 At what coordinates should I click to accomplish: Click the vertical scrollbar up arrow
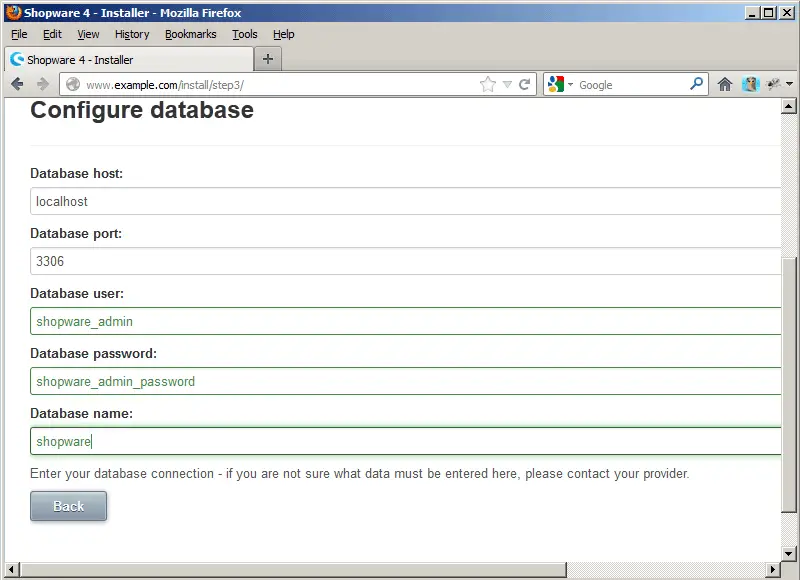788,106
